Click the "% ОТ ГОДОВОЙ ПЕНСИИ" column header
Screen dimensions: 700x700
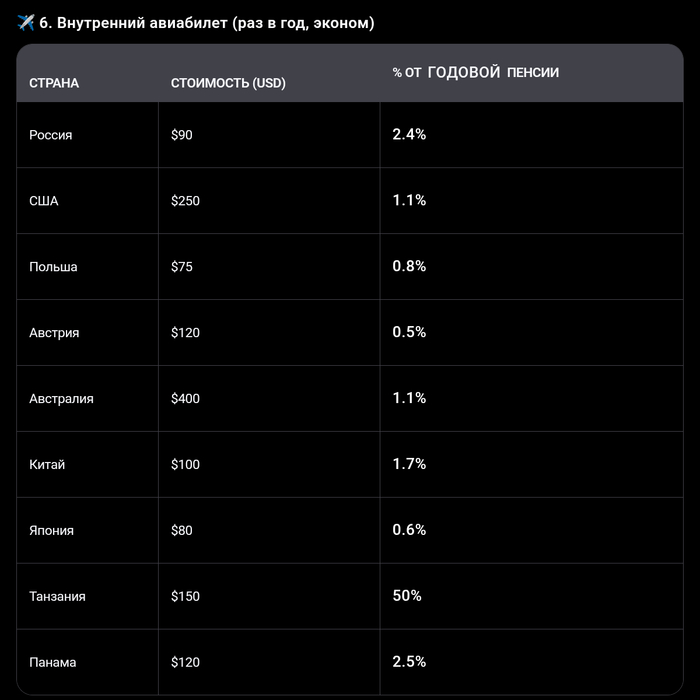tap(475, 73)
